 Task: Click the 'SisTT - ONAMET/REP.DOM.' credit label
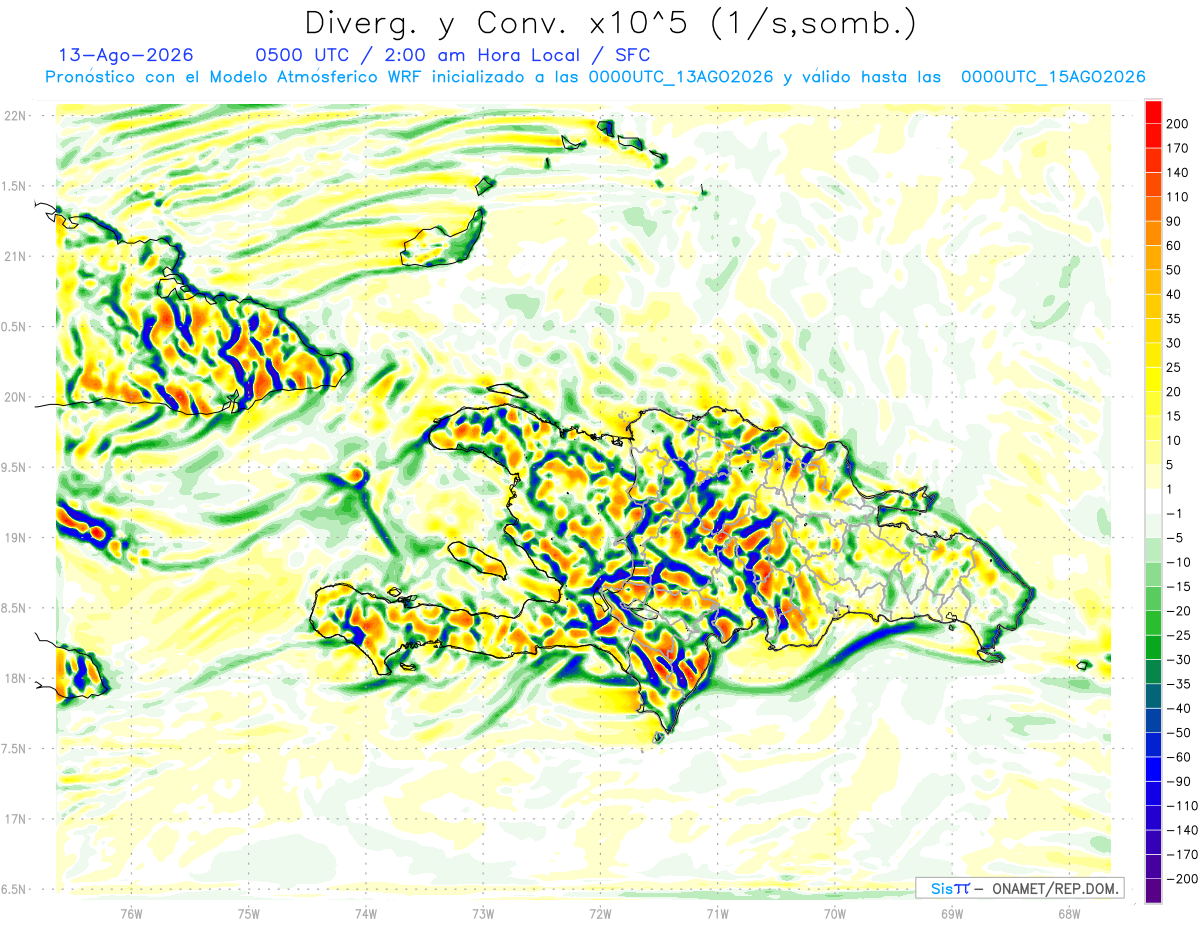pyautogui.click(x=1020, y=888)
